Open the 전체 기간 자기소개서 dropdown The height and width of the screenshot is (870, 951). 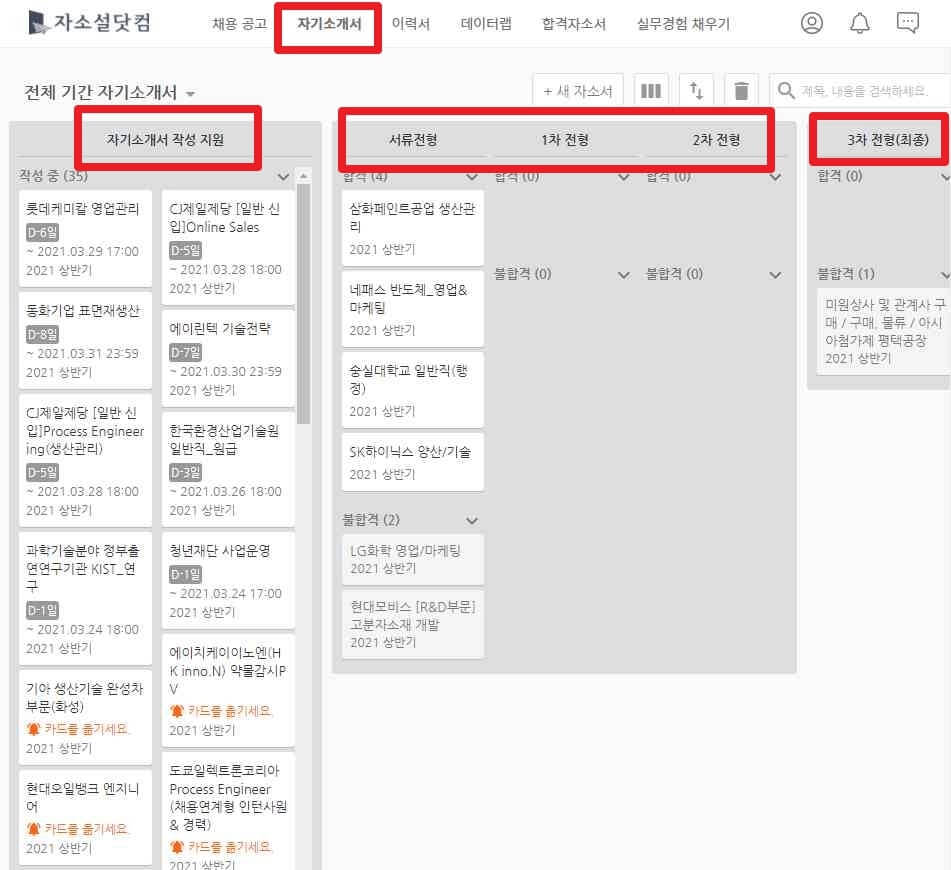[x=109, y=92]
